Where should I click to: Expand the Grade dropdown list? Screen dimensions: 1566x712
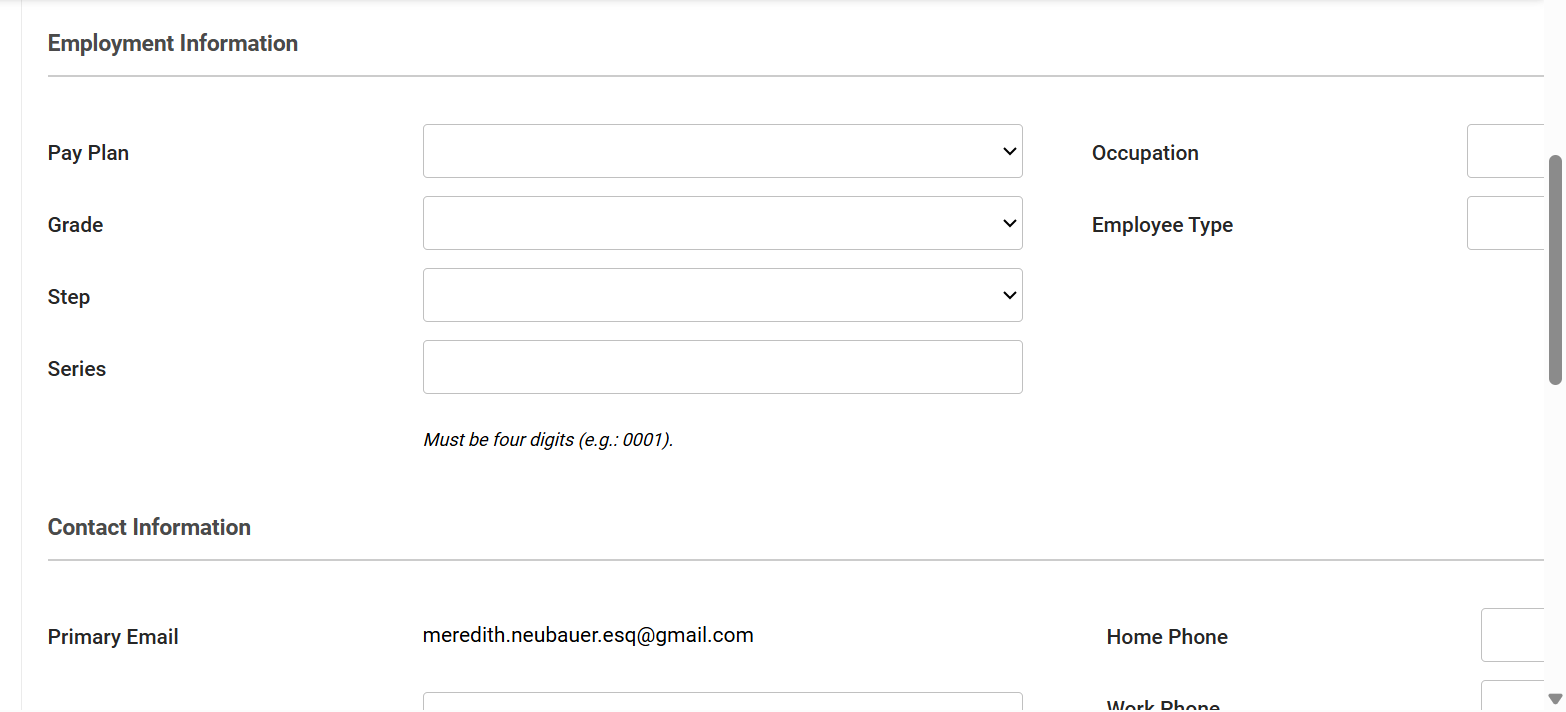pos(722,223)
